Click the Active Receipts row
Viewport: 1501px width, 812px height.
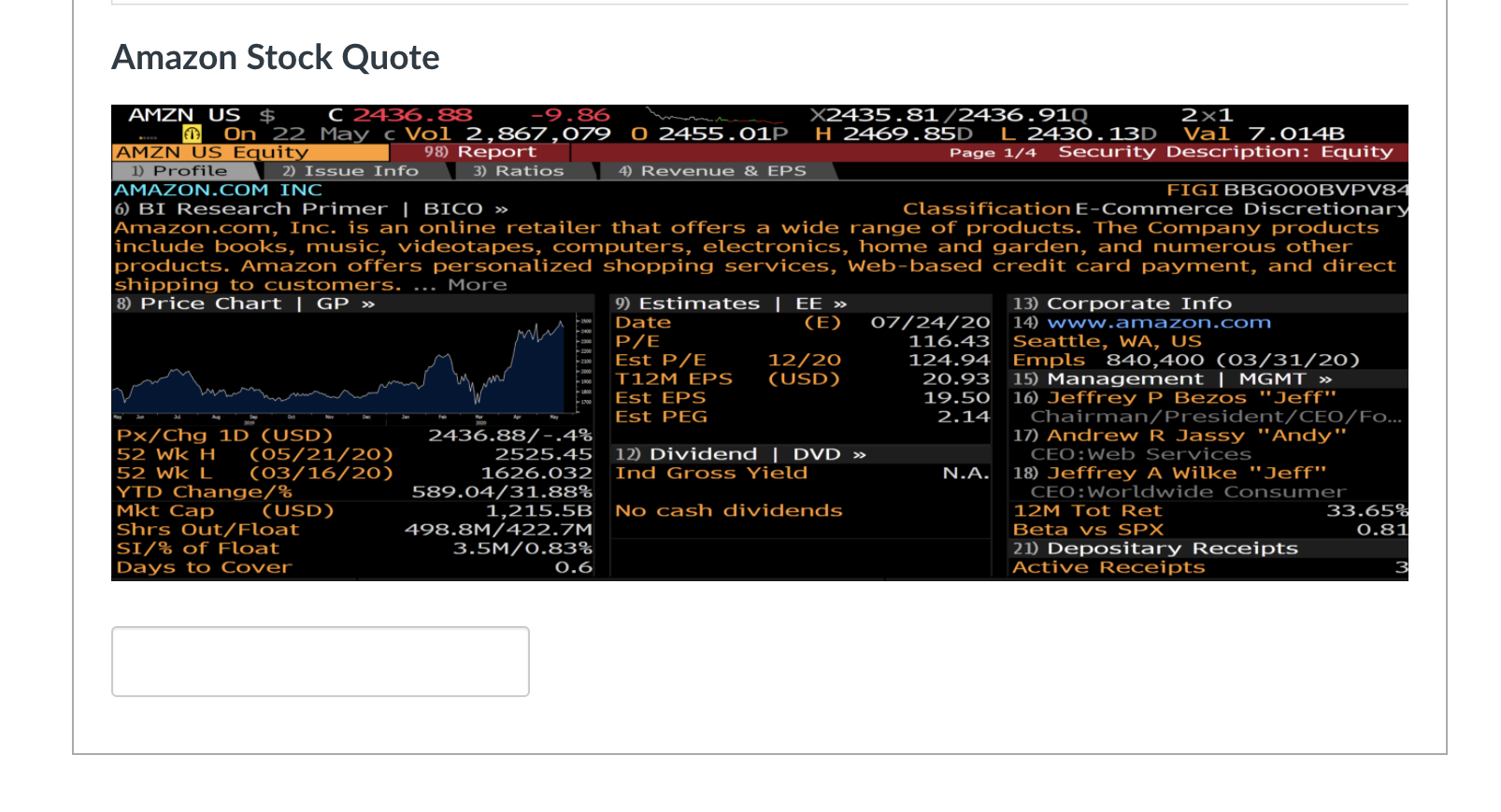pyautogui.click(x=1209, y=567)
